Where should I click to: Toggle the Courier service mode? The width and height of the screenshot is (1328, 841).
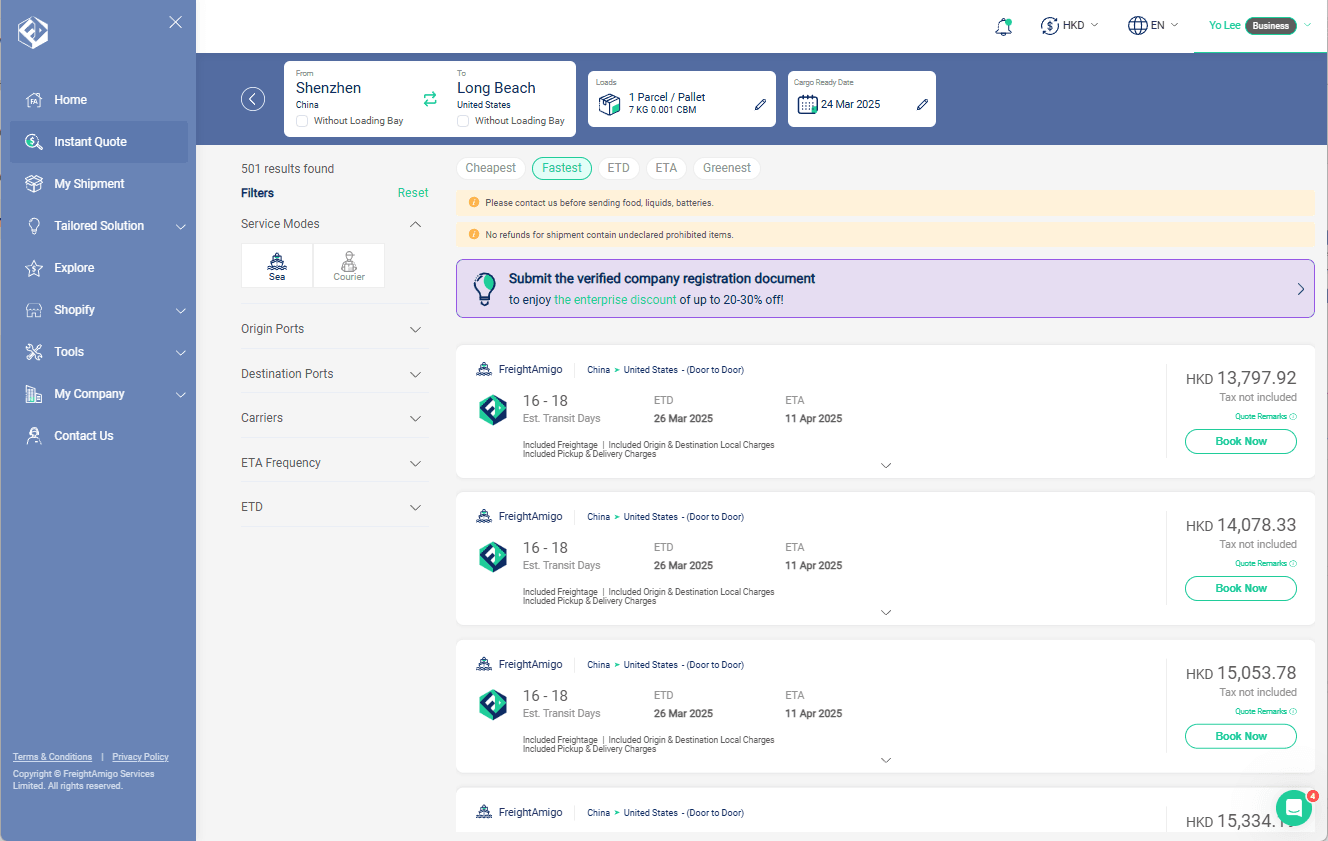pyautogui.click(x=349, y=266)
